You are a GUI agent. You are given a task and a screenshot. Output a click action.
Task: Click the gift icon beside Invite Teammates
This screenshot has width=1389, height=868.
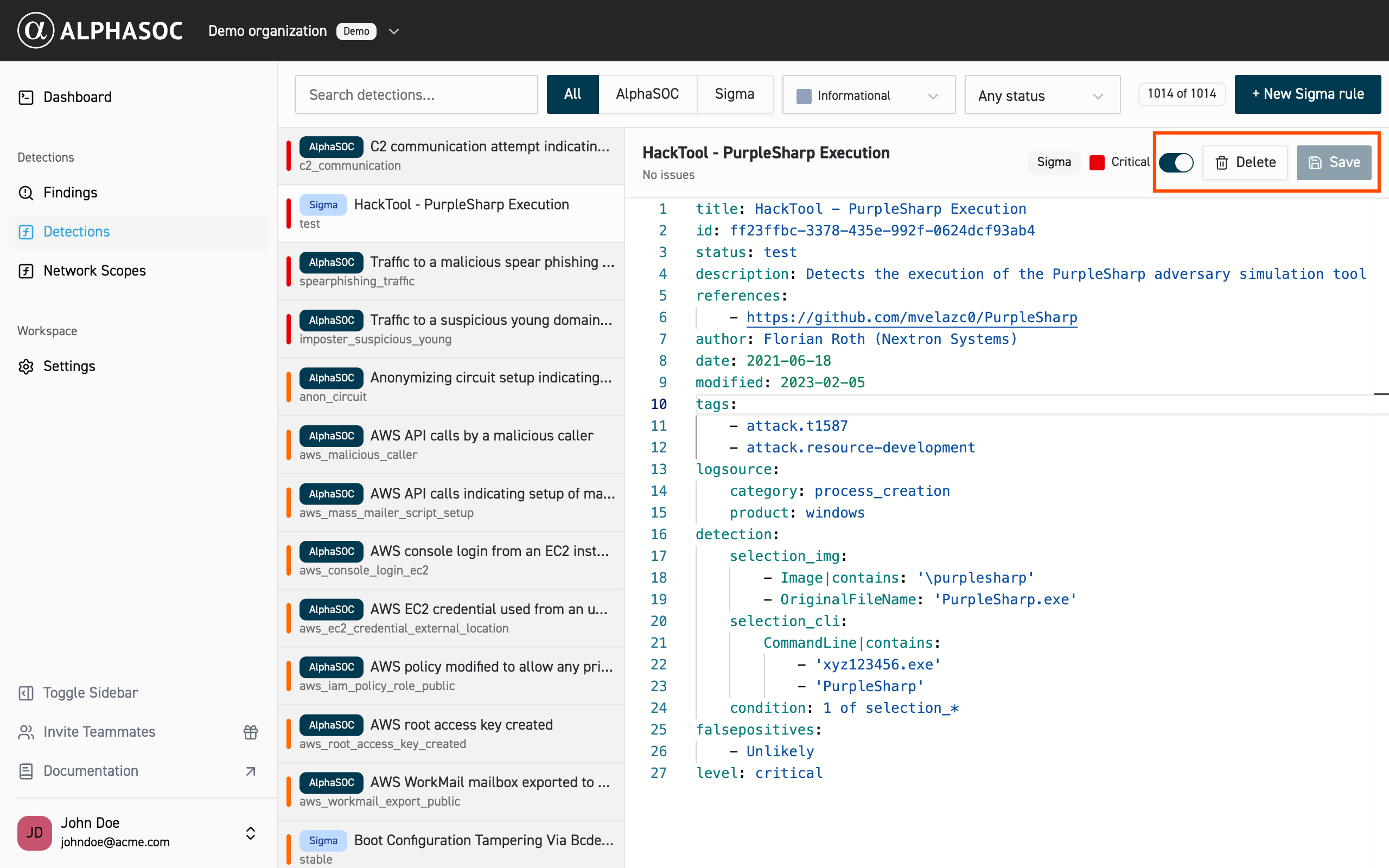coord(250,732)
